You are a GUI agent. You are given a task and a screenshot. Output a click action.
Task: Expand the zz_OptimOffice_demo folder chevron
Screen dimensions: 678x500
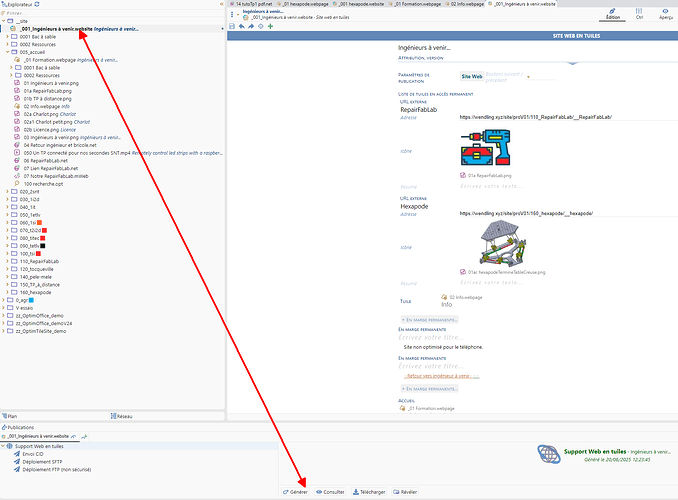[3, 315]
